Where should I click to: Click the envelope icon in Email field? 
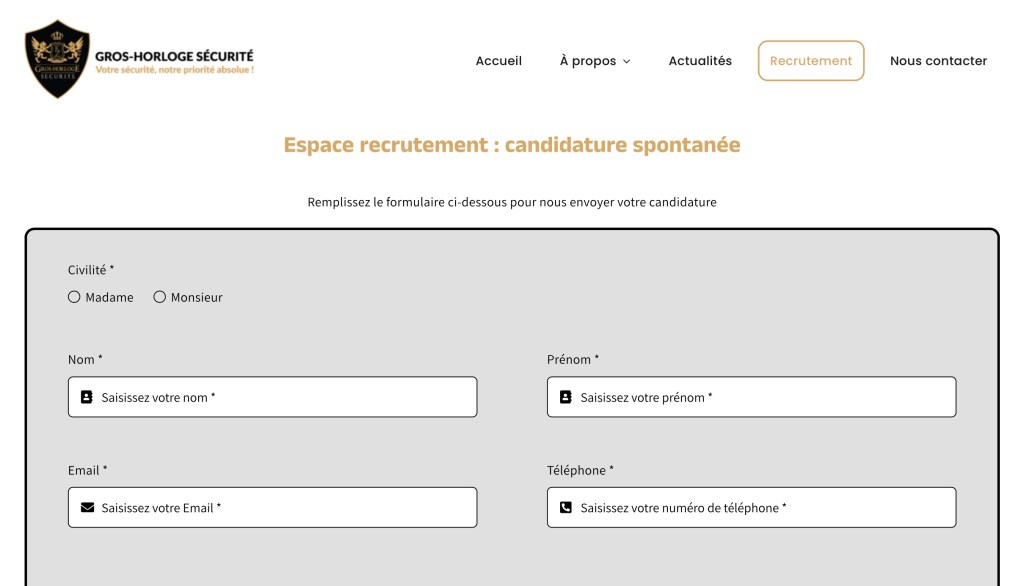(87, 508)
